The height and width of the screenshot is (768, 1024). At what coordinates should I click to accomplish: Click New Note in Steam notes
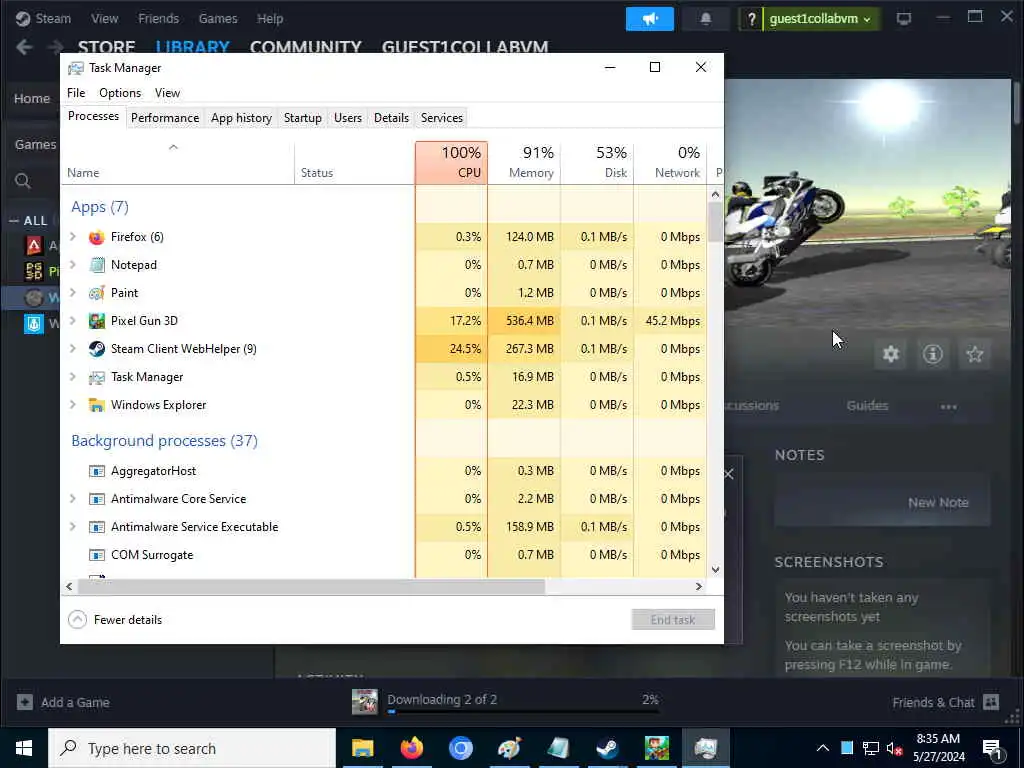(938, 502)
